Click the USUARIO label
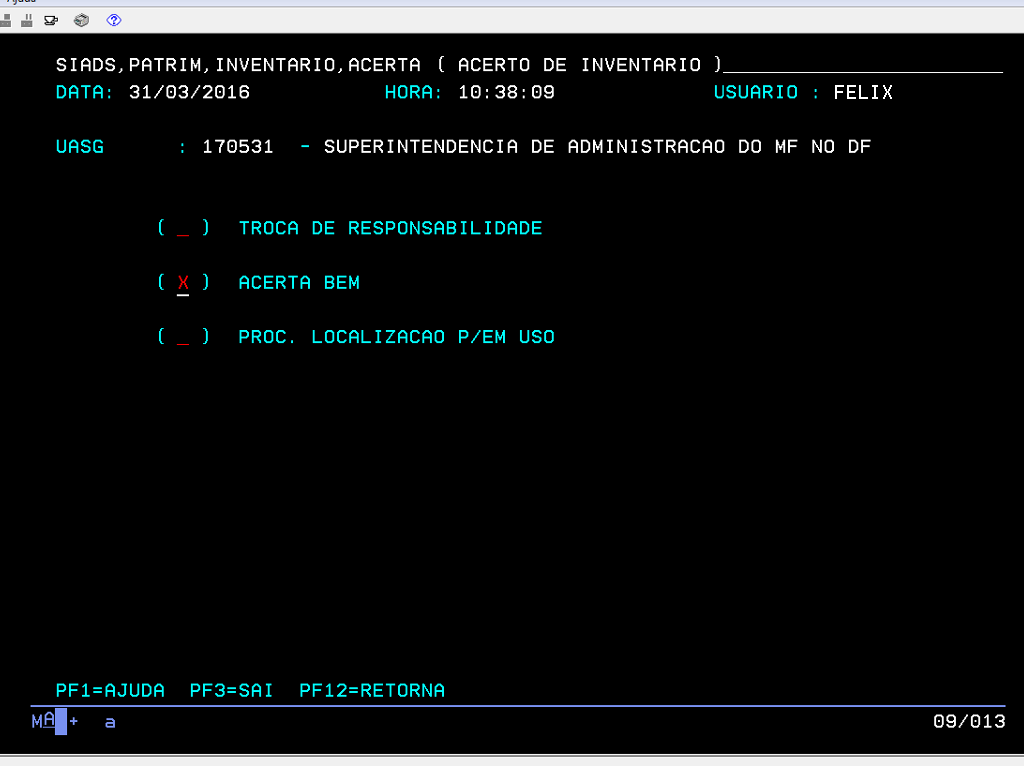This screenshot has height=768, width=1024. (x=756, y=93)
